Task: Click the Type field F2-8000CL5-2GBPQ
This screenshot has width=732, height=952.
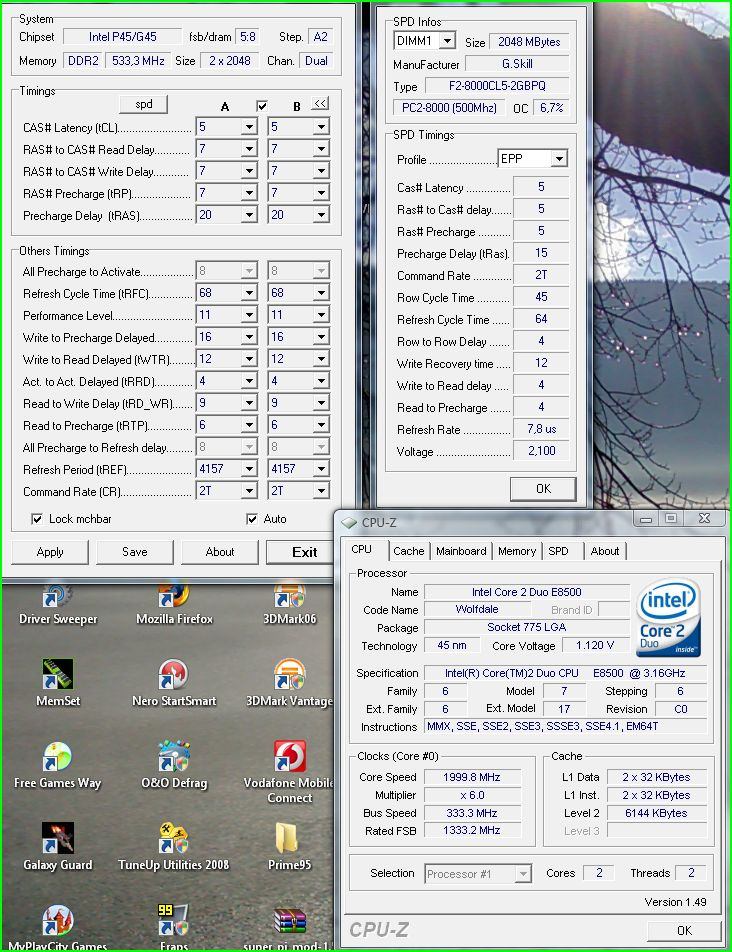Action: (x=497, y=86)
